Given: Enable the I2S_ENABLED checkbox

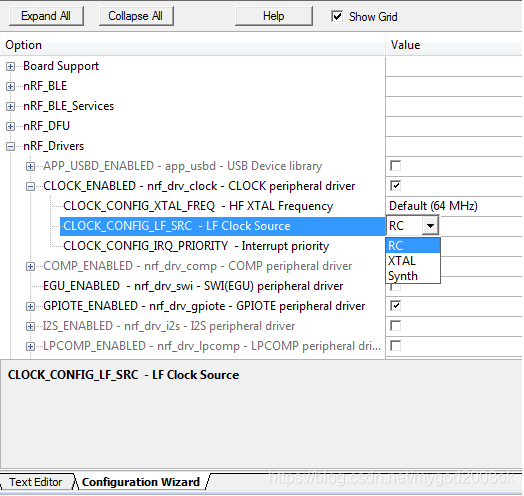Looking at the screenshot, I should [x=395, y=326].
